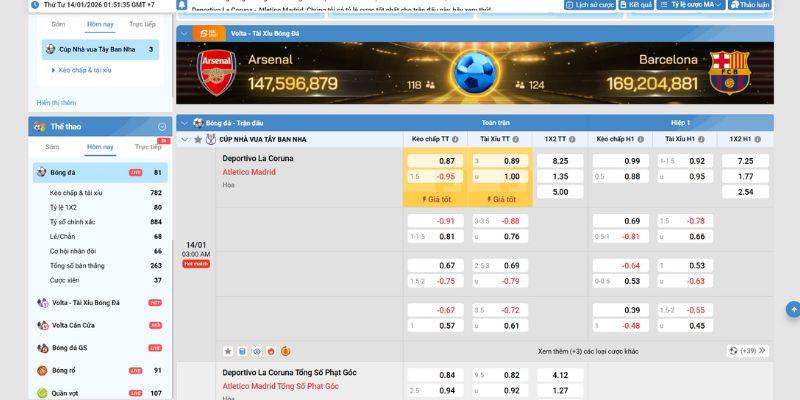Click info icon beside Kèo chấp H1
The image size is (800, 400).
coord(640,139)
